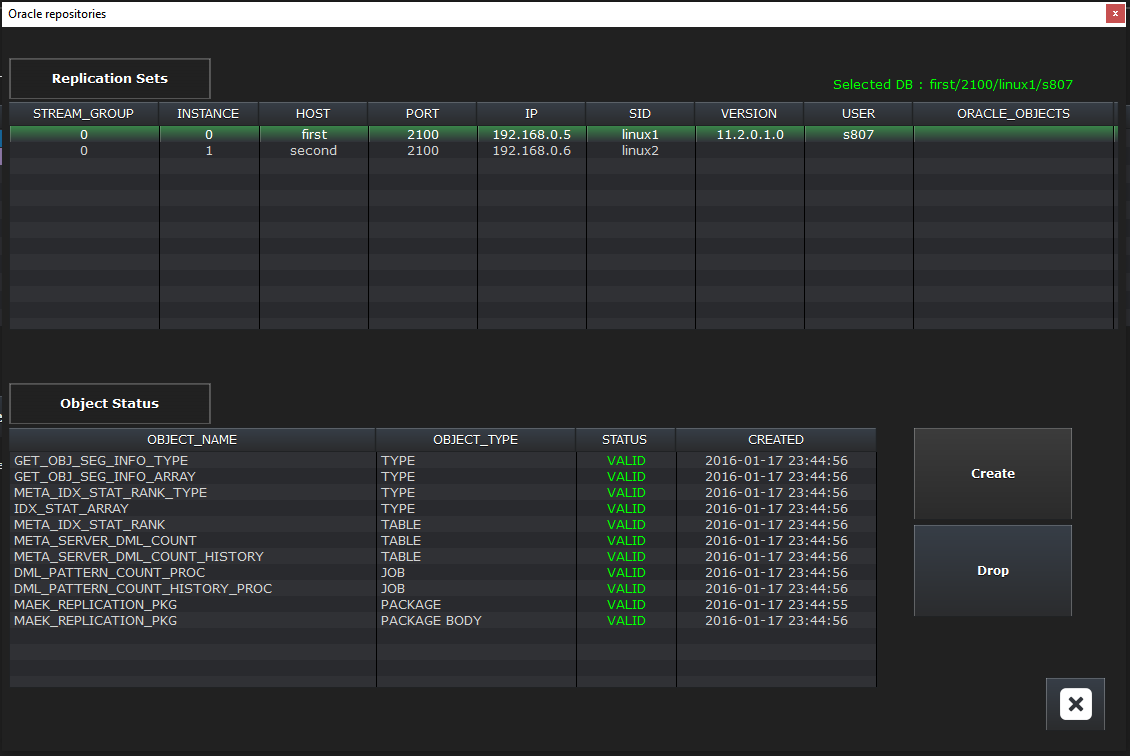Select the row with host 'first'

pyautogui.click(x=562, y=135)
